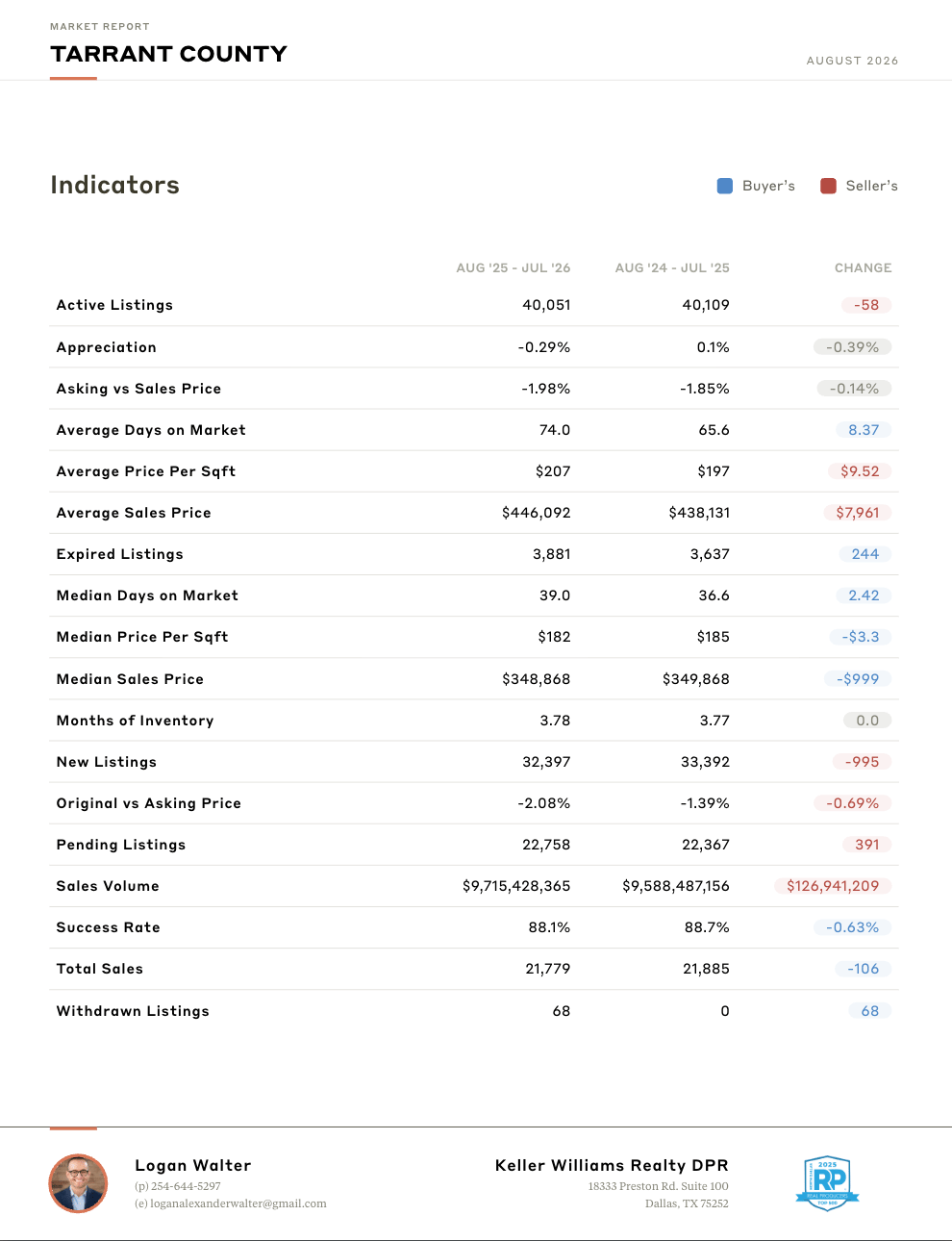Click the AUG '25 - JUL '26 column header
The height and width of the screenshot is (1241, 952).
(x=514, y=267)
